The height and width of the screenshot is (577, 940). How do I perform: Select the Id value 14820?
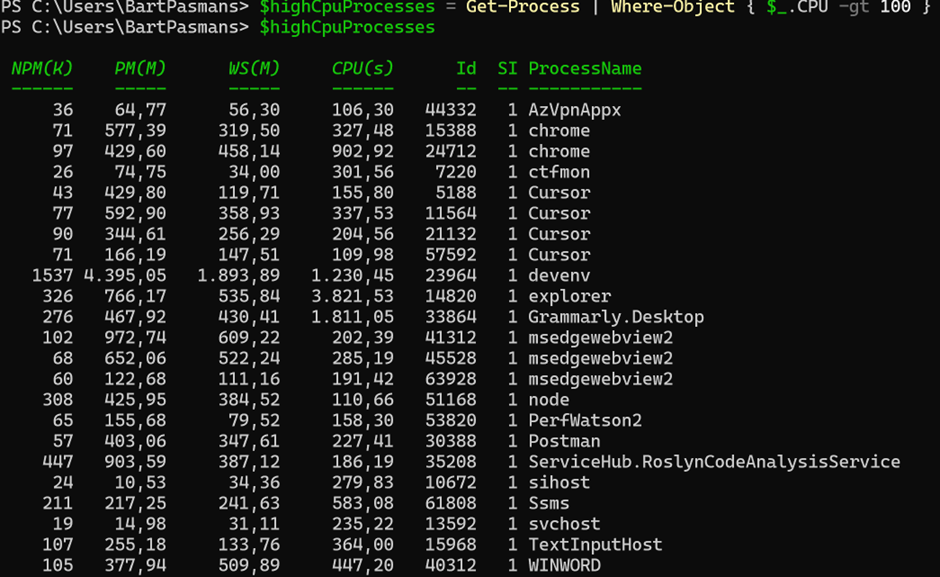(451, 296)
